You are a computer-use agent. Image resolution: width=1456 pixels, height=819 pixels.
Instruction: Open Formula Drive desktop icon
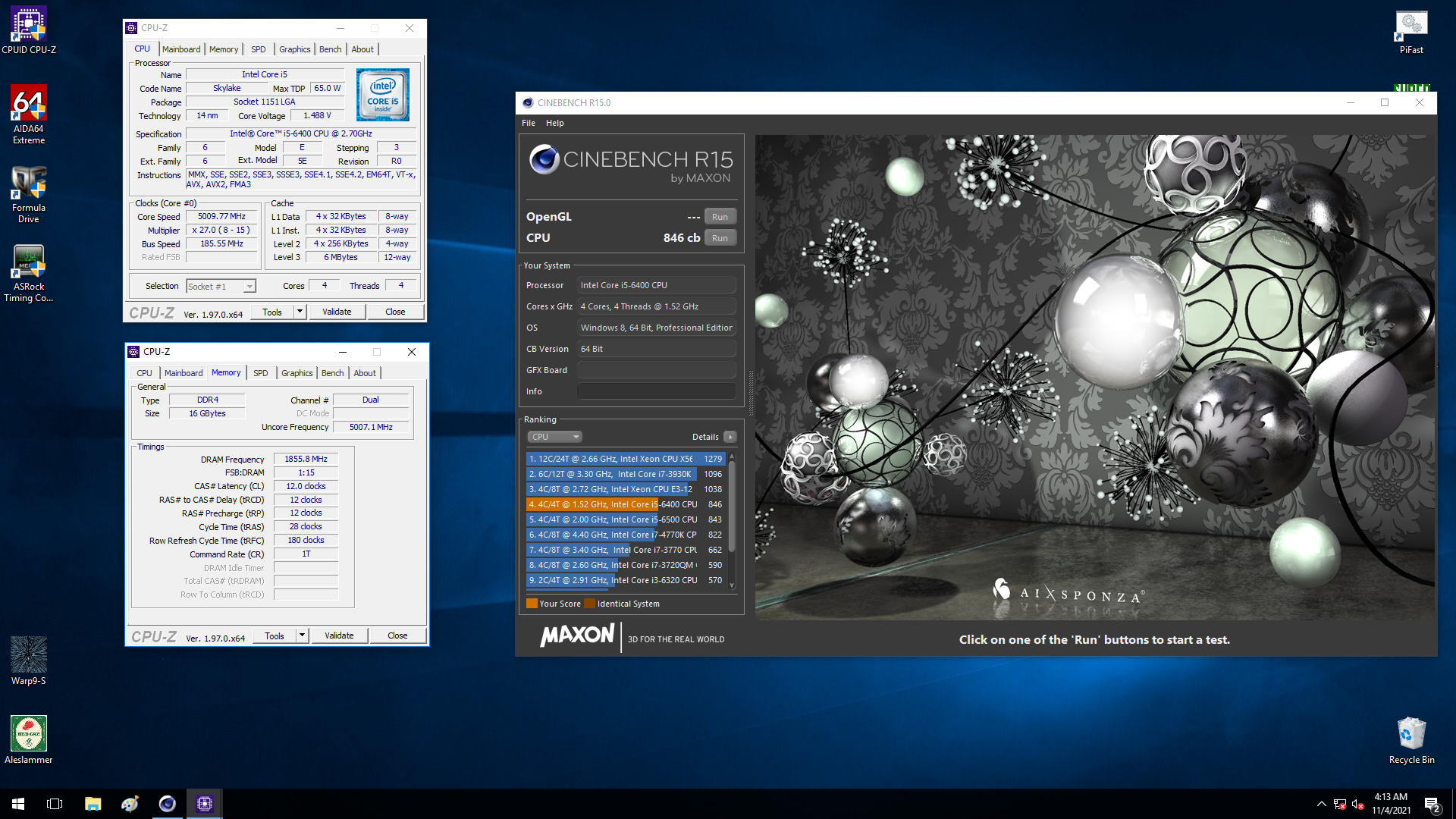pos(29,195)
